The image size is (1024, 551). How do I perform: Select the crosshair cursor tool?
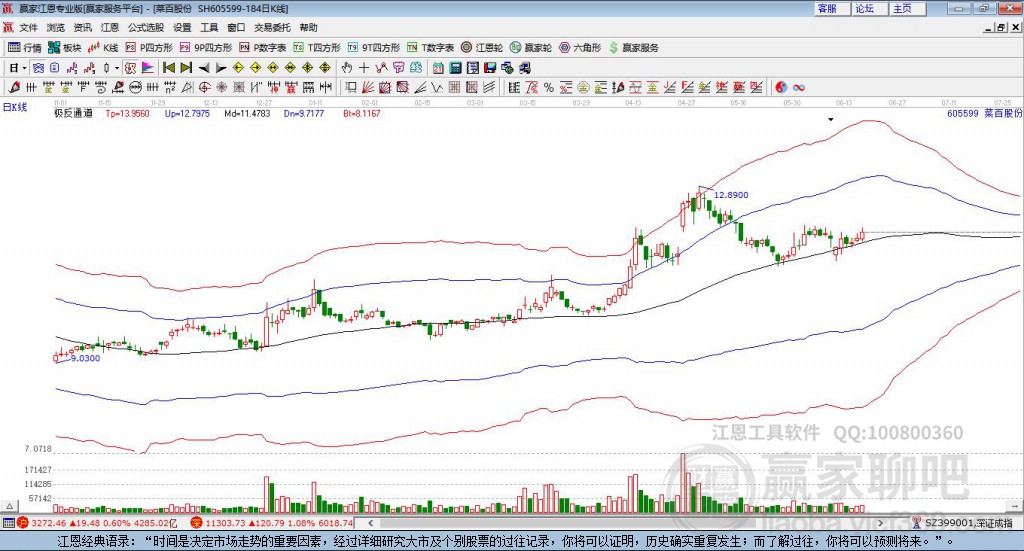364,68
